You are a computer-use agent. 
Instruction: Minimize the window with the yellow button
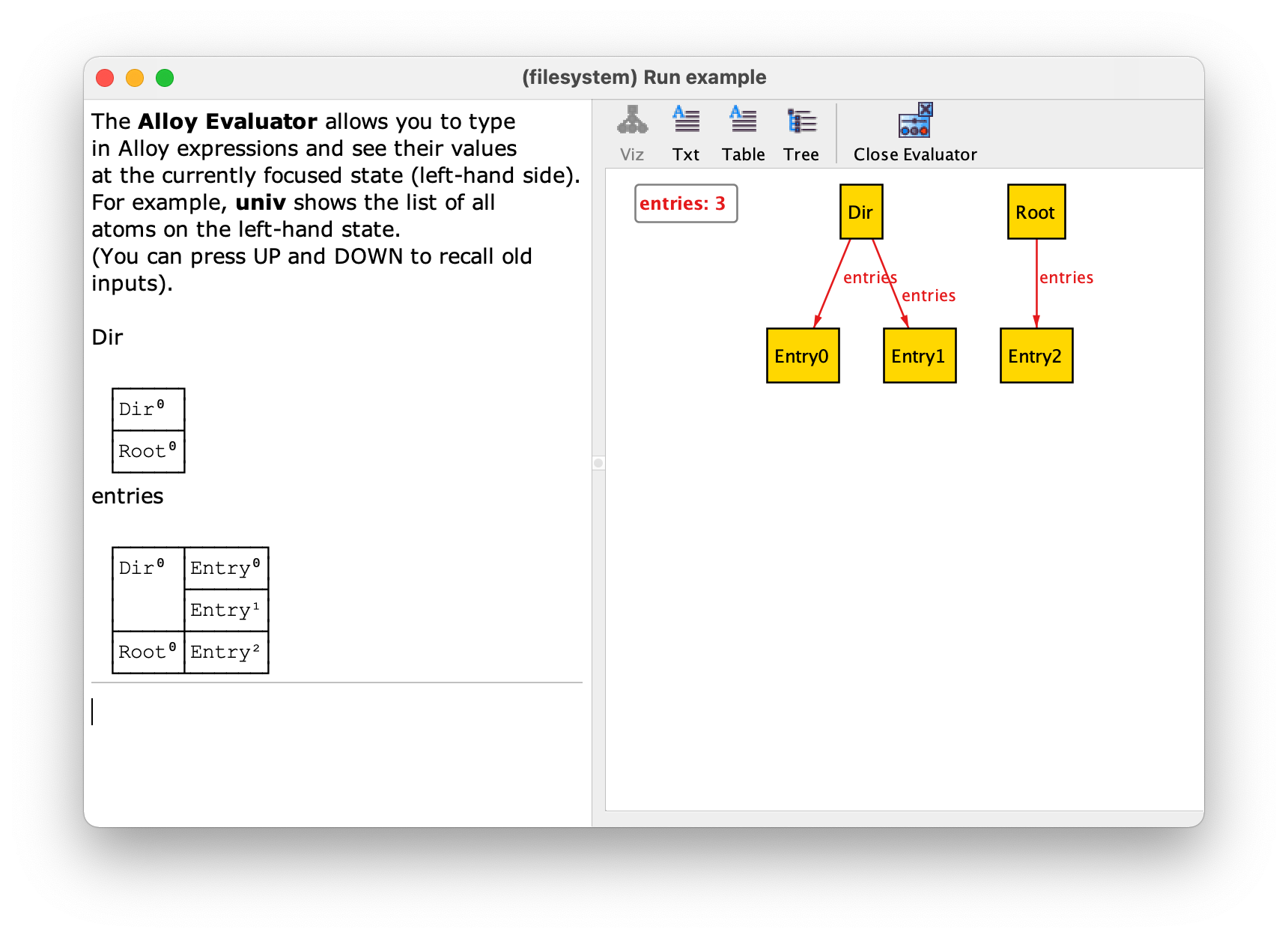click(135, 78)
